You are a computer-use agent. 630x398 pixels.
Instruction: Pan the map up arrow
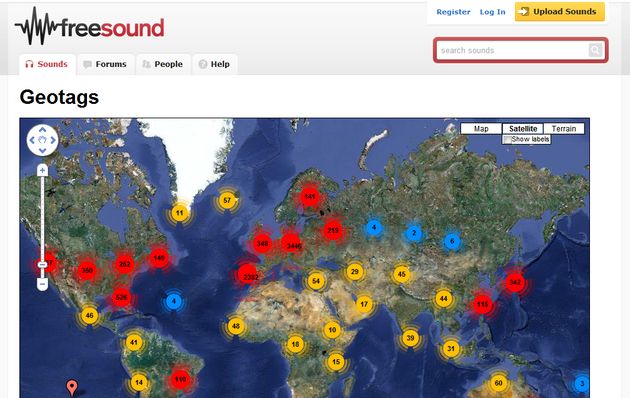point(43,130)
